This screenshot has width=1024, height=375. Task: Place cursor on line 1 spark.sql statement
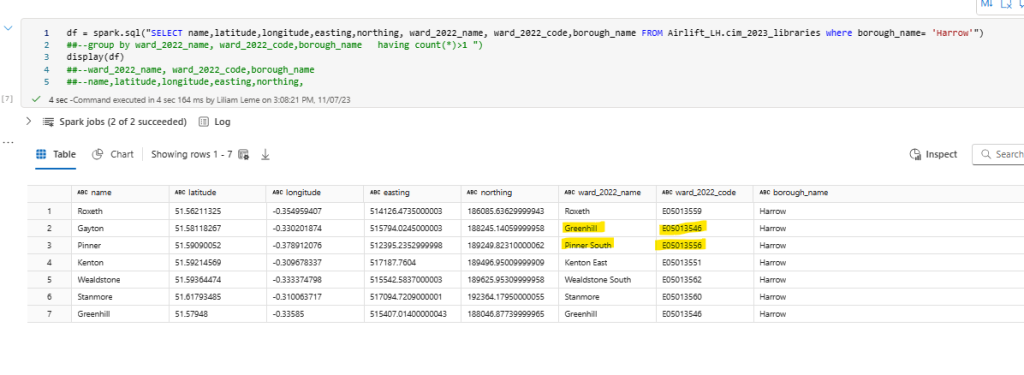click(524, 32)
